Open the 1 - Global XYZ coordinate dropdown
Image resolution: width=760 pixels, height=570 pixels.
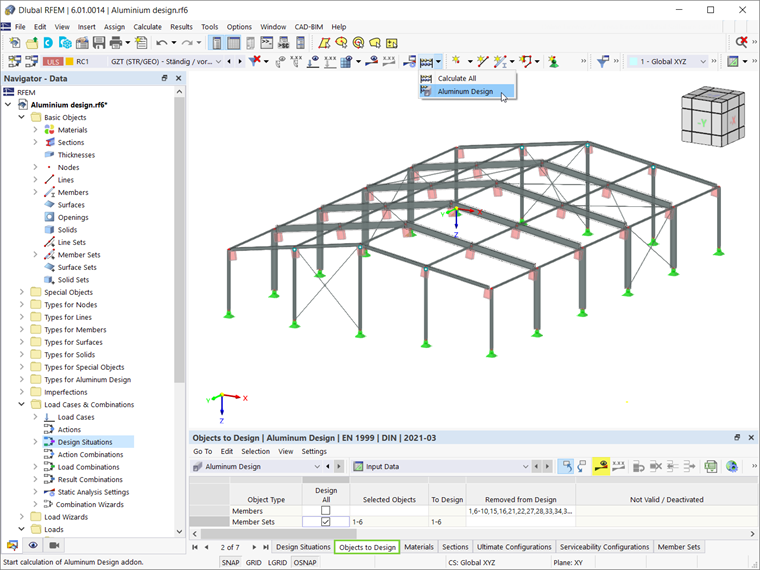pyautogui.click(x=667, y=62)
